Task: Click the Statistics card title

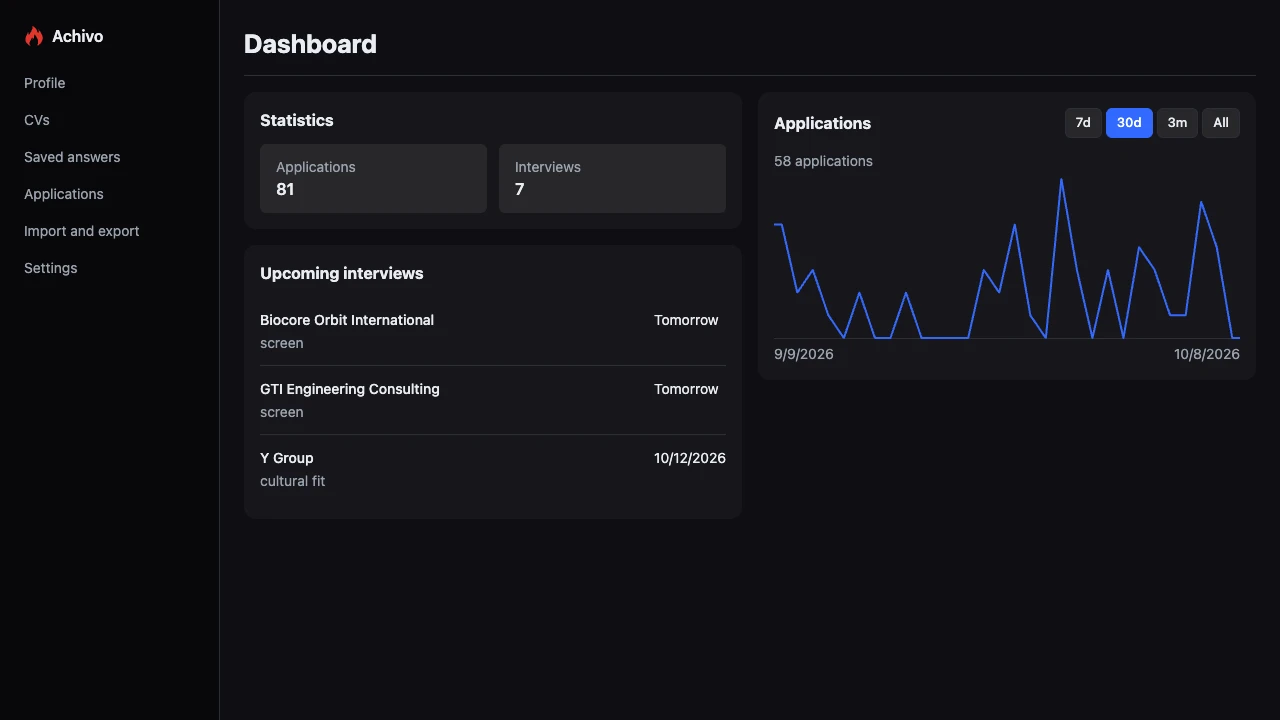Action: click(x=297, y=120)
